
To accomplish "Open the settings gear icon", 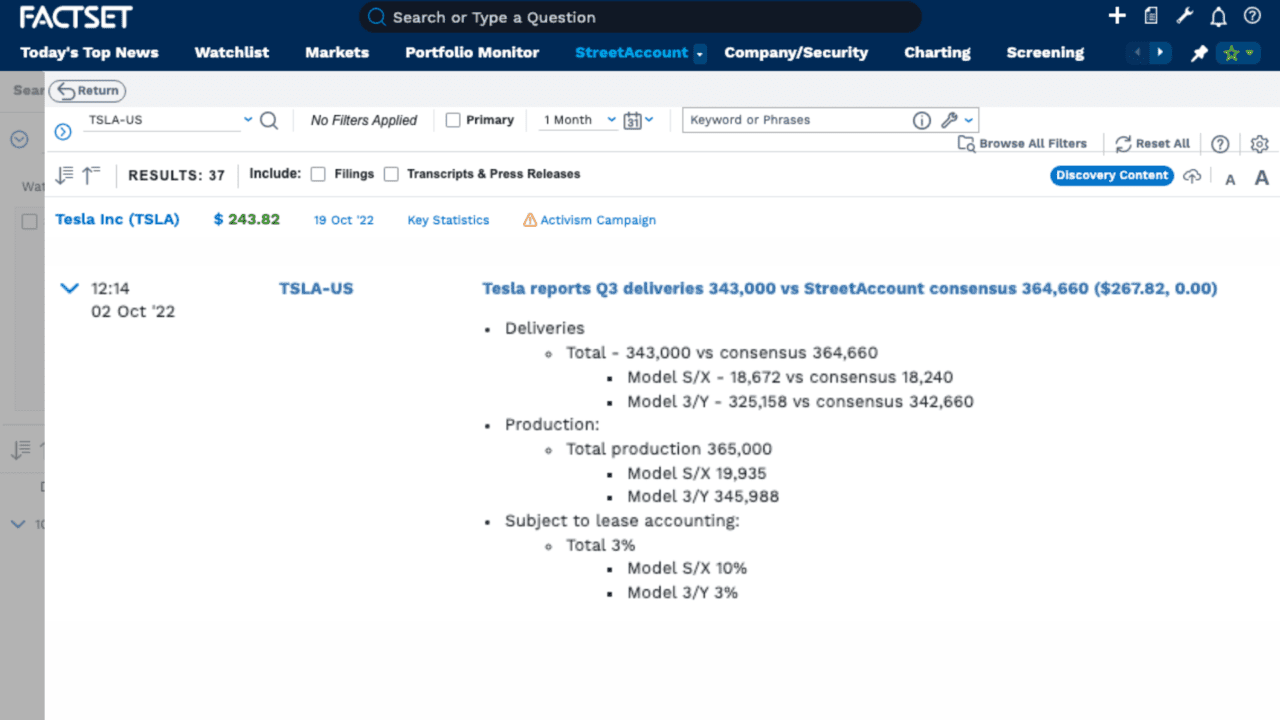I will coord(1259,144).
